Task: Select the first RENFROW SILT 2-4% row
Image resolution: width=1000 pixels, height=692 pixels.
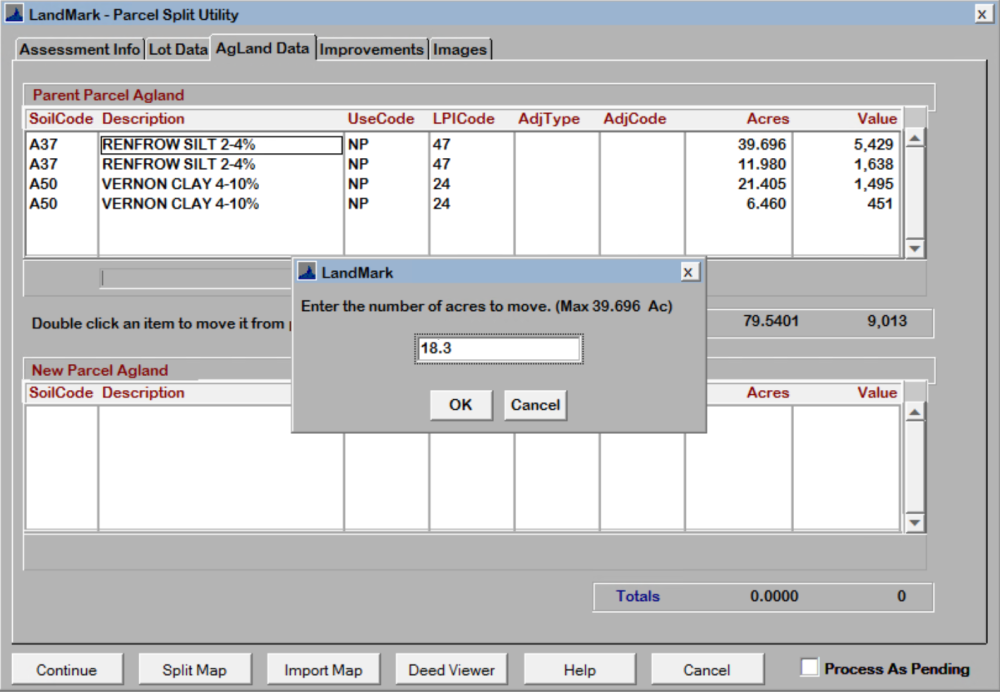Action: coord(220,144)
